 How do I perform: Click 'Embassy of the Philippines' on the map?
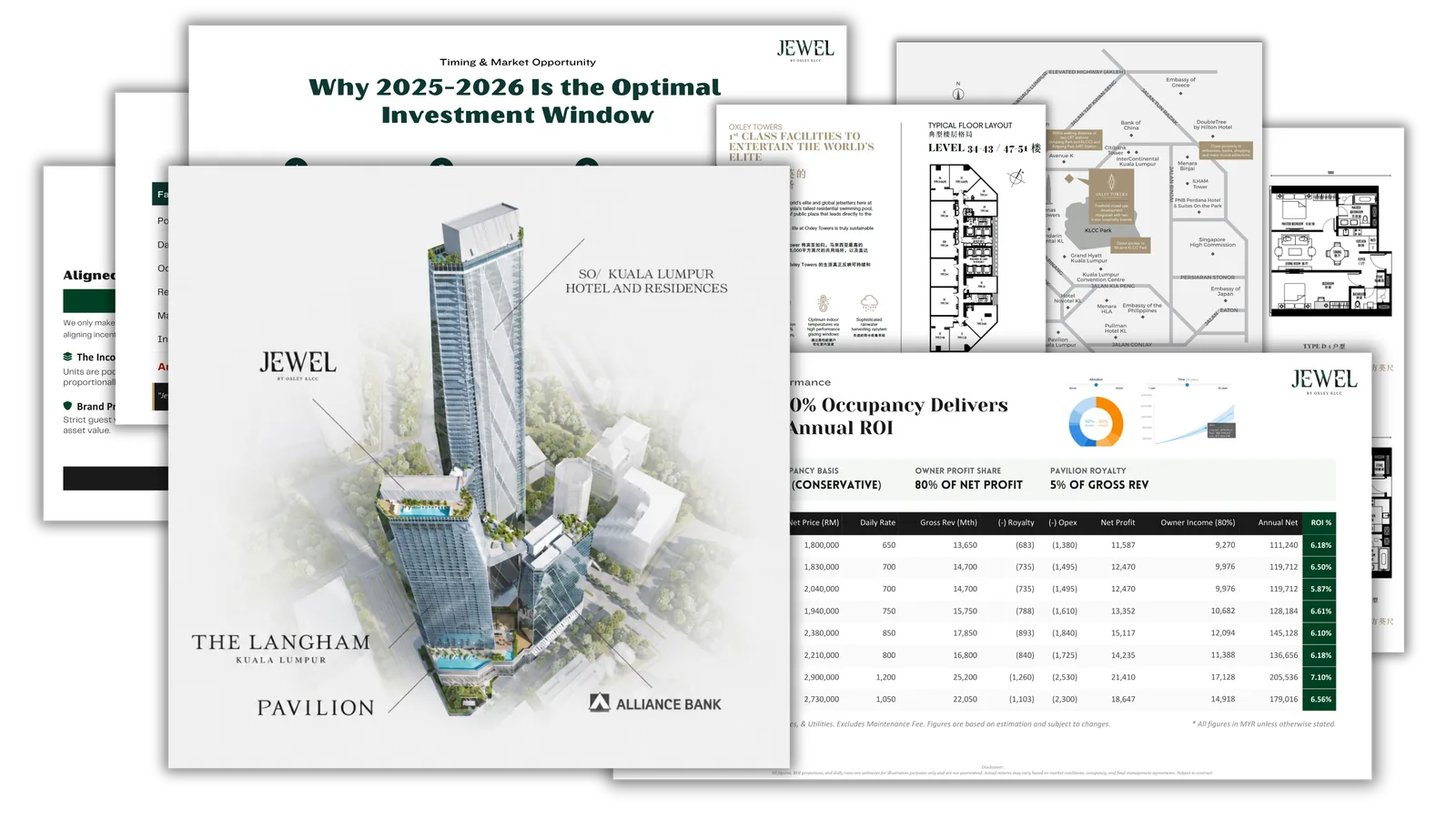(x=1142, y=308)
